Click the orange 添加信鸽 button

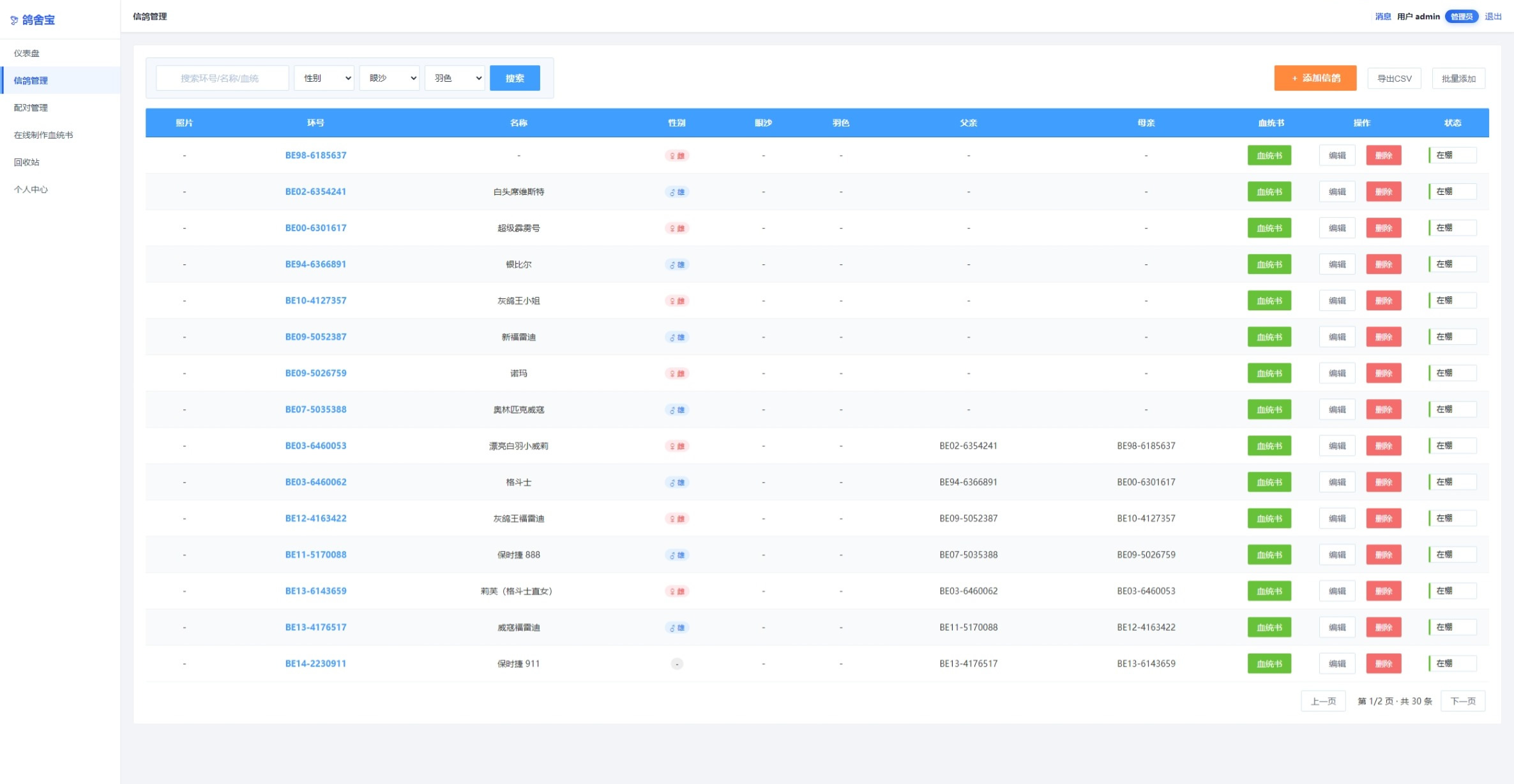click(x=1315, y=78)
